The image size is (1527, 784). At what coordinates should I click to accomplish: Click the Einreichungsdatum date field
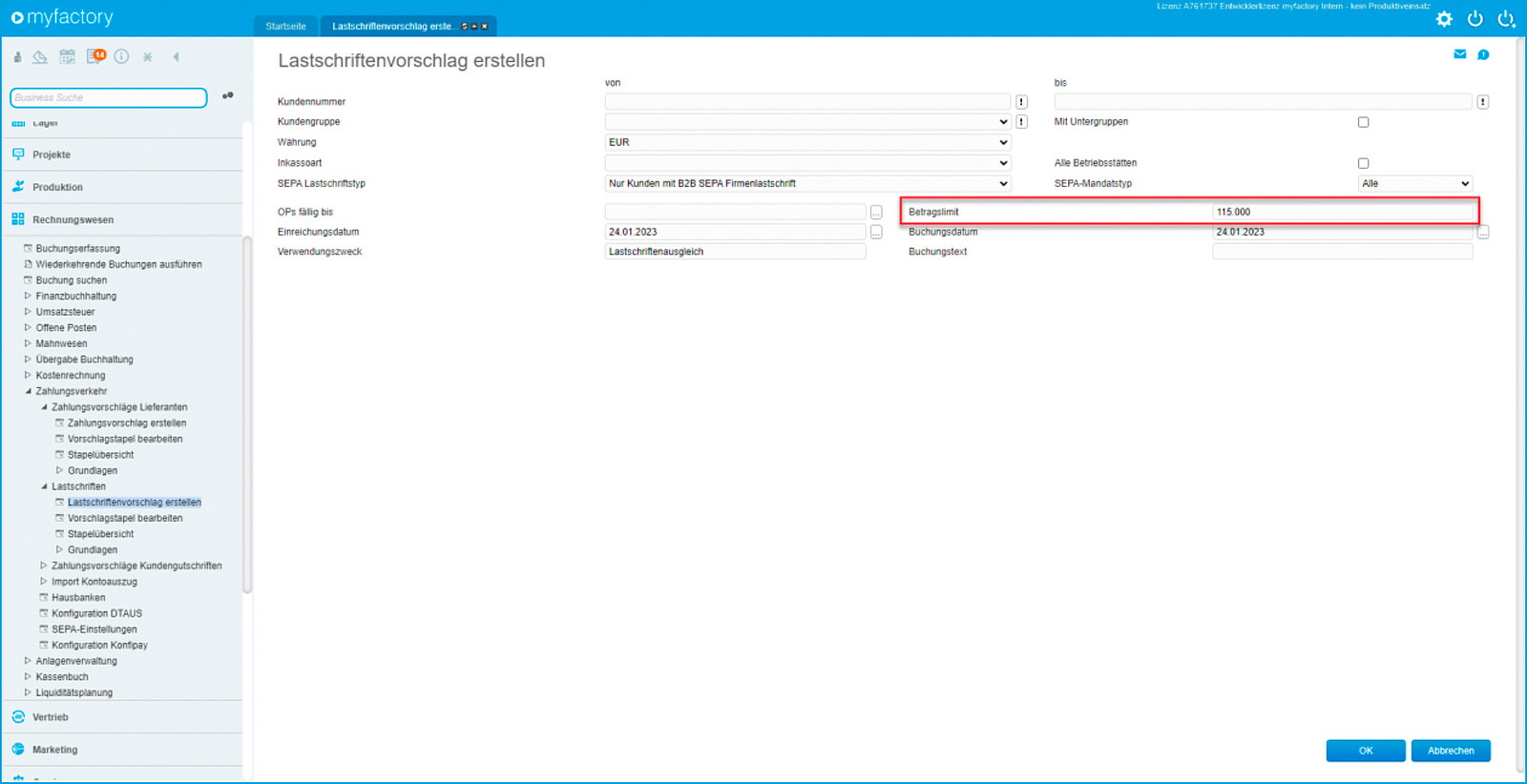click(736, 232)
